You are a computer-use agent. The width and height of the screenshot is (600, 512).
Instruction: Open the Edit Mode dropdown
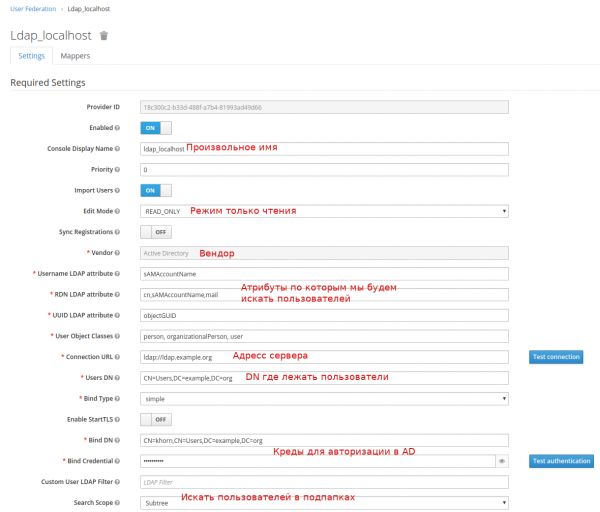tap(325, 211)
